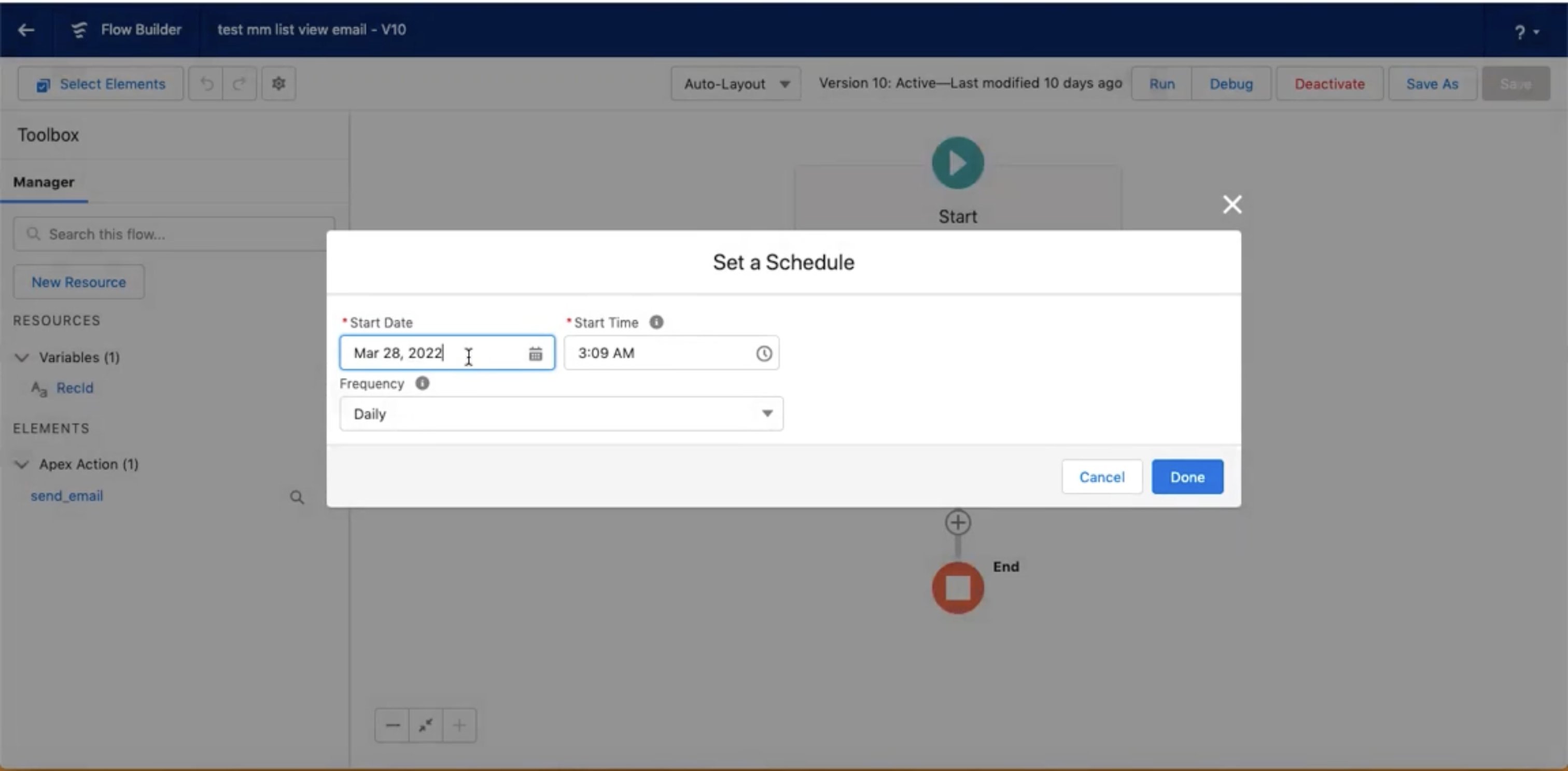Click the locate magnifier beside send_email
This screenshot has width=1568, height=771.
pyautogui.click(x=297, y=498)
